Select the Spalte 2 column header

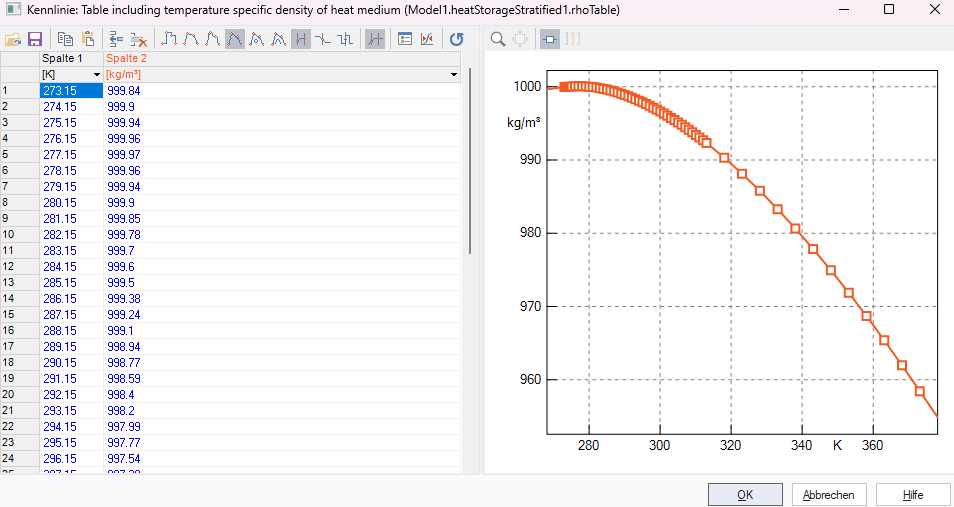click(x=282, y=58)
